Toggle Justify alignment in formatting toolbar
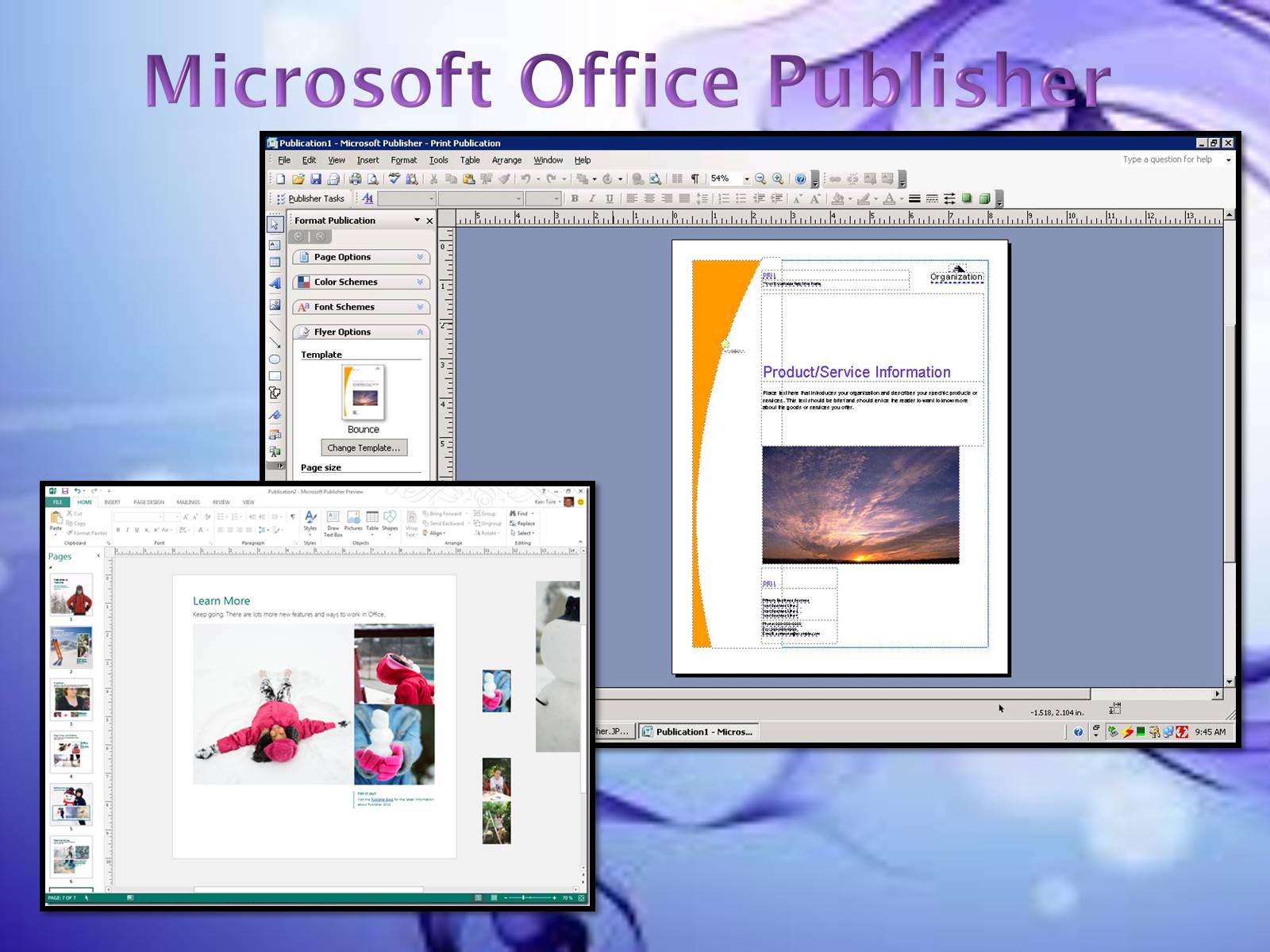 (x=684, y=198)
